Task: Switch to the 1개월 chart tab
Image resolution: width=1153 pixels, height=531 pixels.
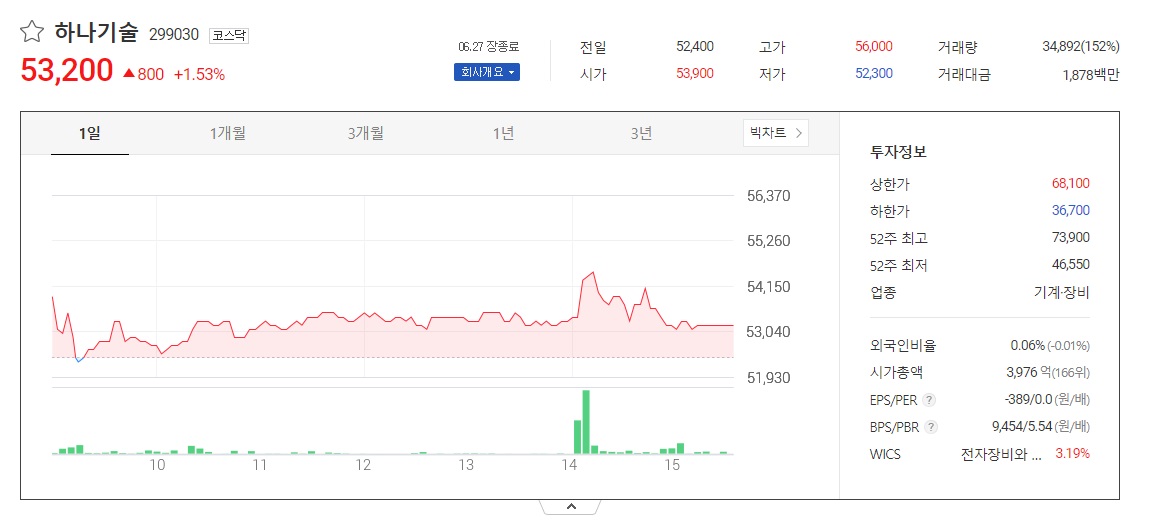Action: click(227, 133)
